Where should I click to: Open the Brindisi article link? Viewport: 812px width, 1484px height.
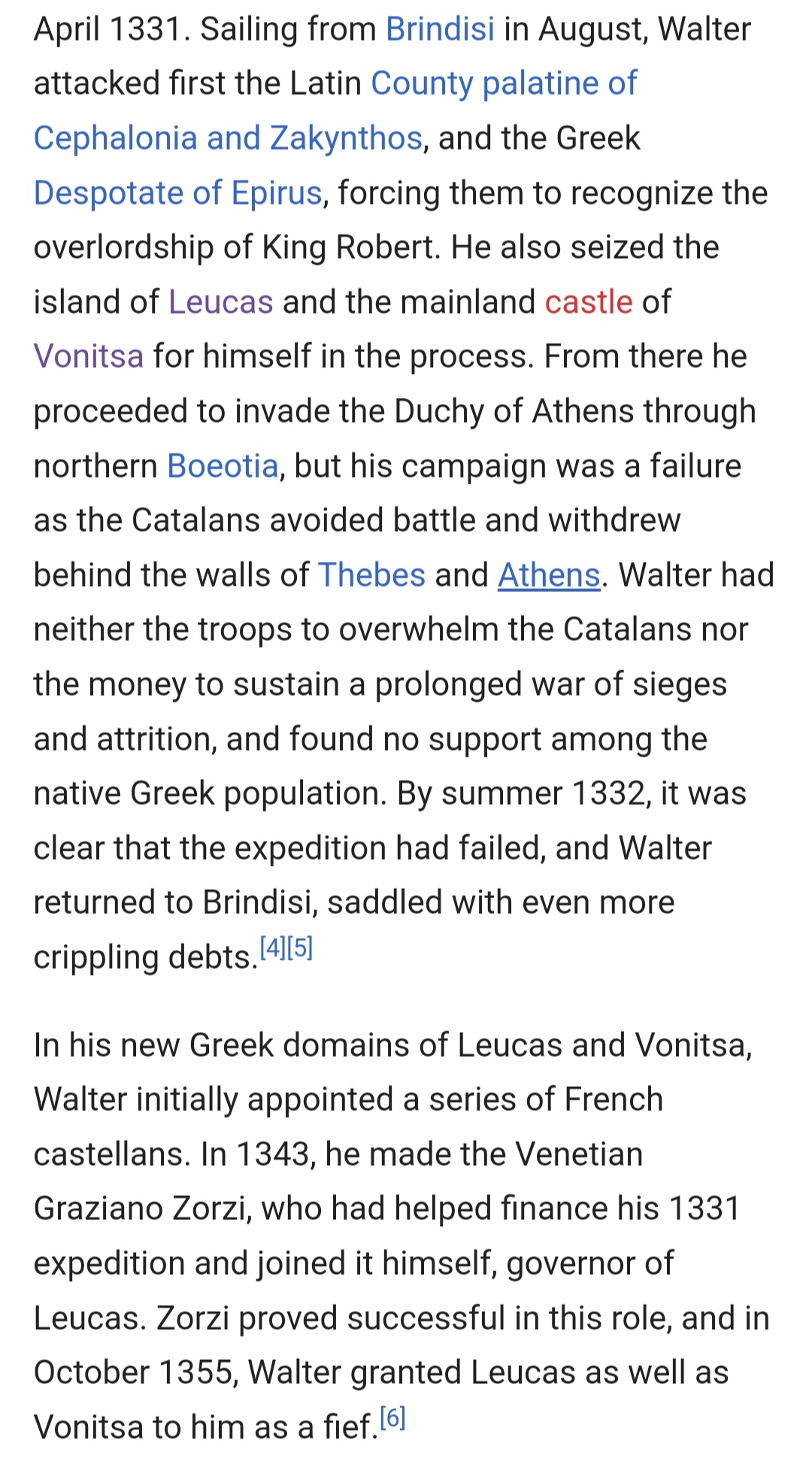[x=440, y=29]
